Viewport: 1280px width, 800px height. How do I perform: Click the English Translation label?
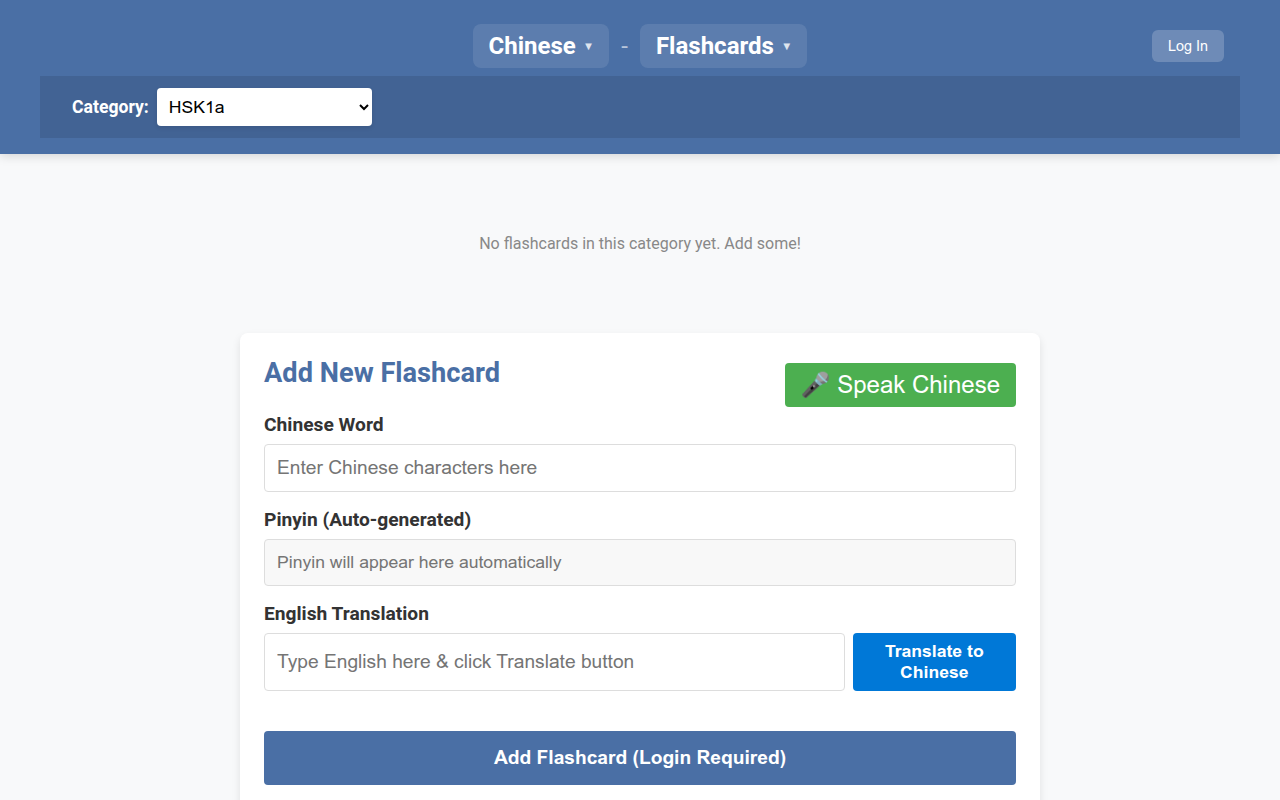pyautogui.click(x=346, y=614)
